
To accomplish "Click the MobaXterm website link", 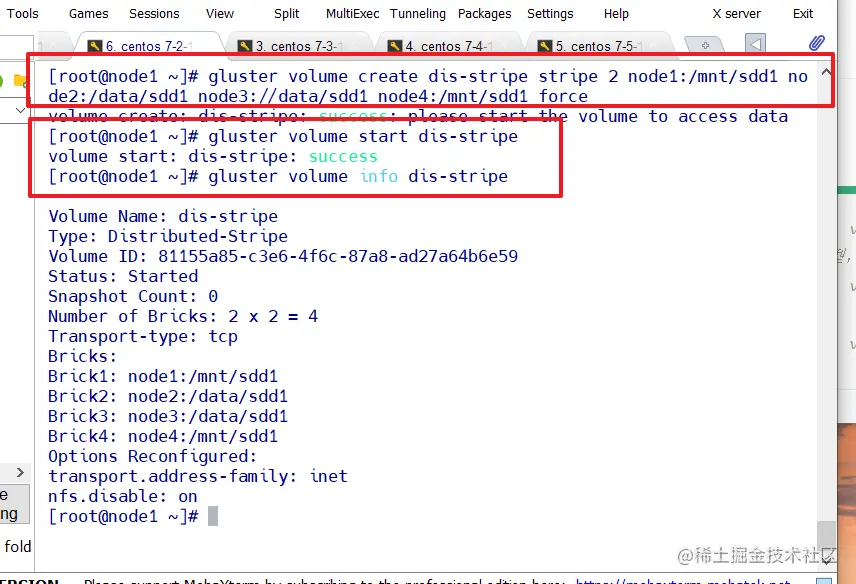I will point(683,581).
